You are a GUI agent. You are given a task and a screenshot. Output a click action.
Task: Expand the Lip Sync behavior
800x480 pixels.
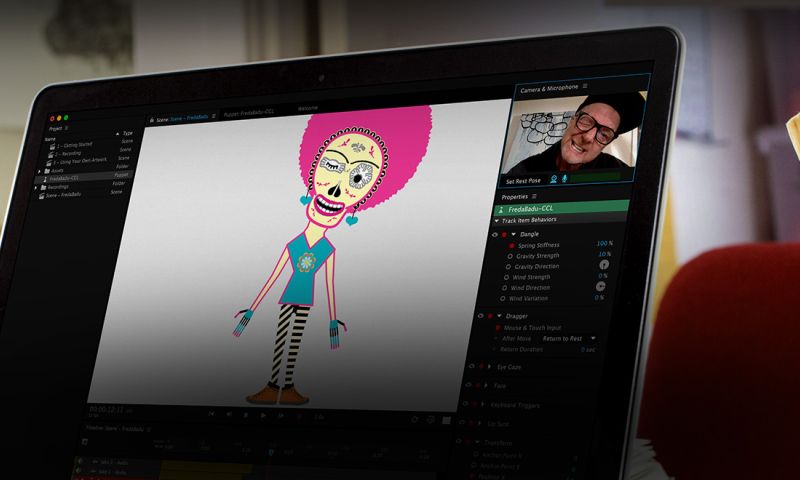point(479,423)
